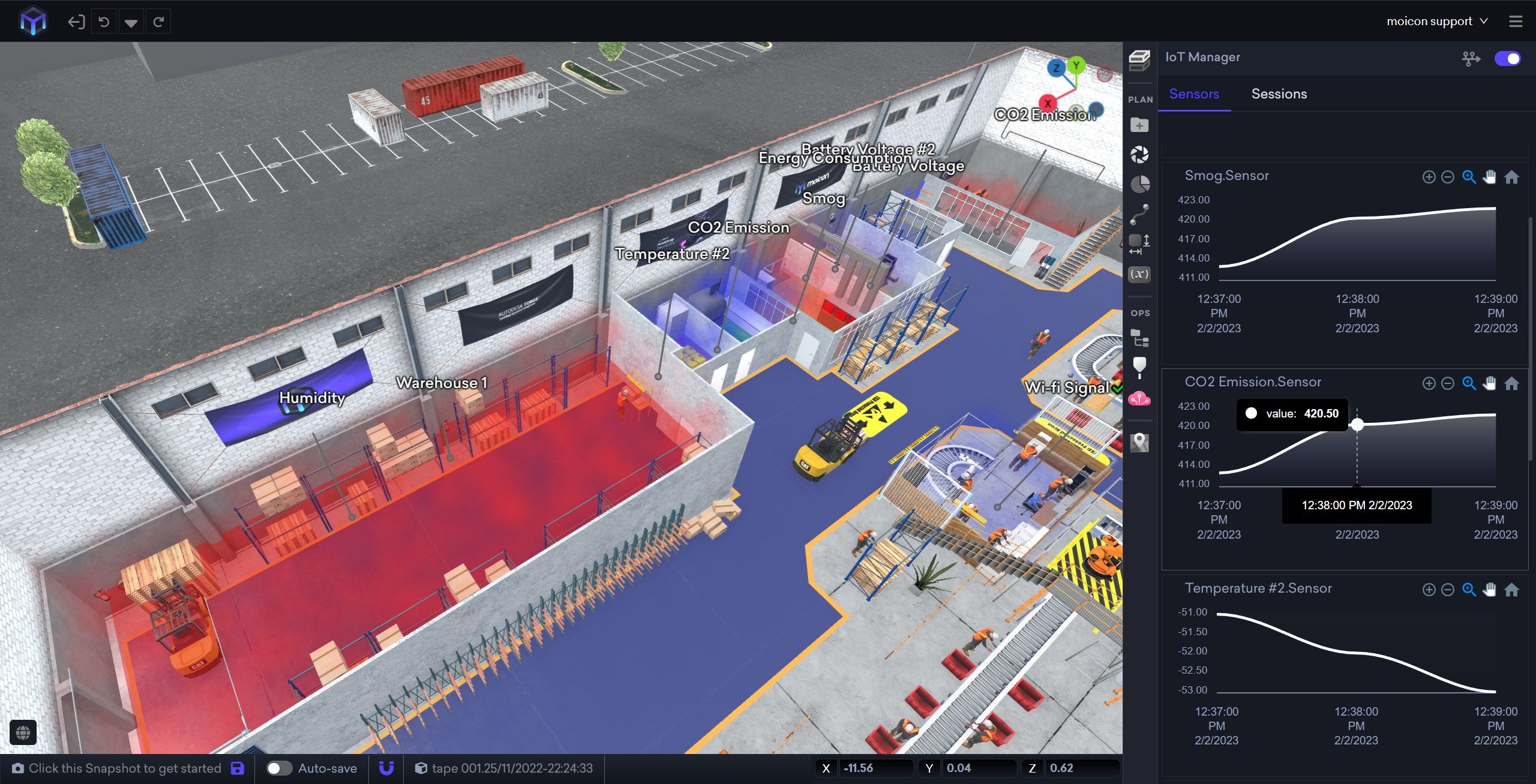Toggle the magnet snapping icon

386,768
